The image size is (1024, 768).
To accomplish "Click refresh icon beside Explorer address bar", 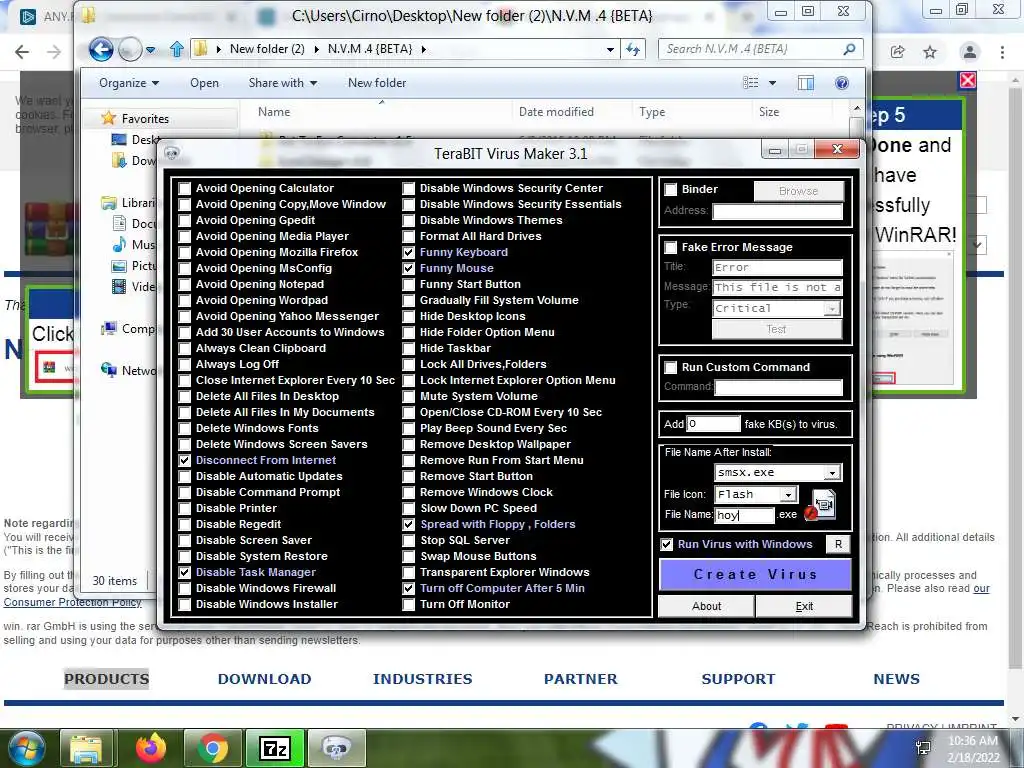I will 633,49.
